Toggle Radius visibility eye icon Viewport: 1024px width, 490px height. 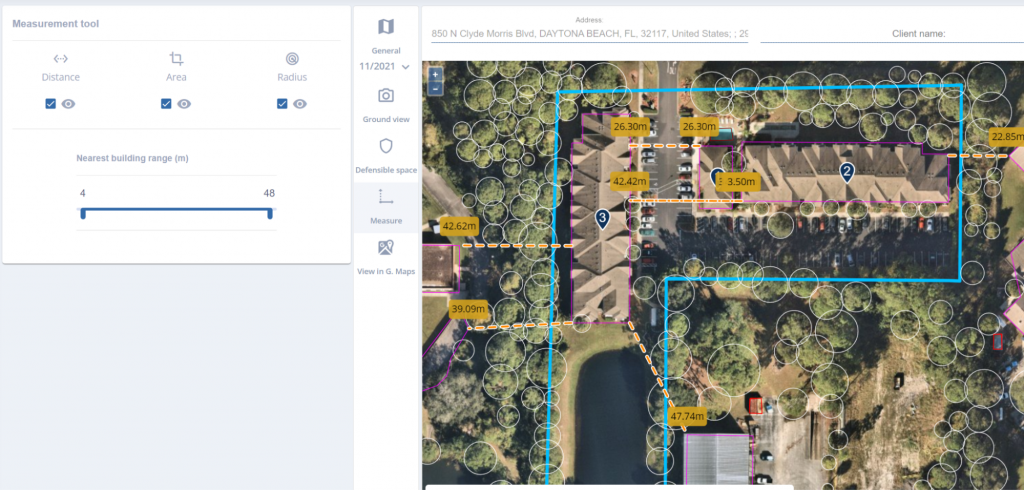tap(300, 103)
